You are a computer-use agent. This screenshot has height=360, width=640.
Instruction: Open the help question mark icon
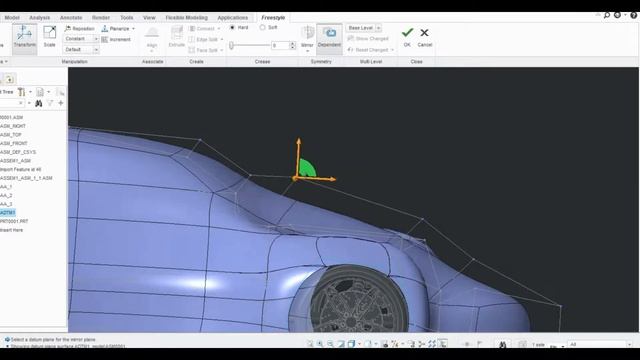(x=633, y=15)
